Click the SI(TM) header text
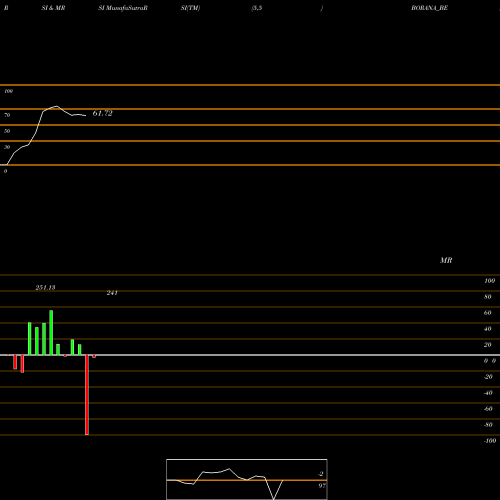500x500 pixels. [x=190, y=8]
